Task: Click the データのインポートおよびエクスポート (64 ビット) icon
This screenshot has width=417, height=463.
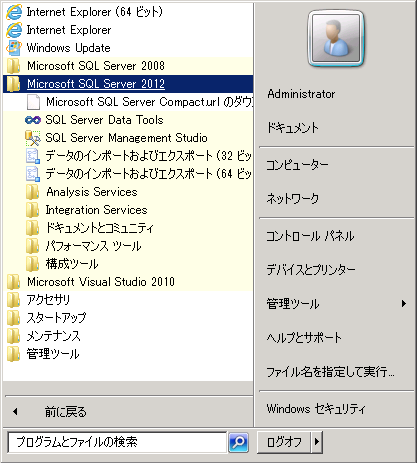Action: pyautogui.click(x=33, y=174)
